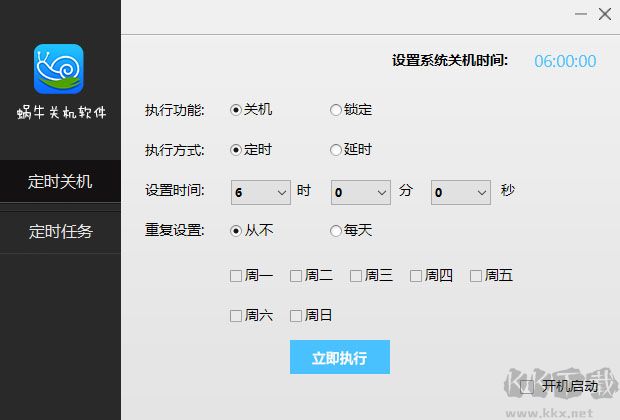Click the 重复设置 label
Image resolution: width=620 pixels, height=420 pixels.
coord(174,230)
